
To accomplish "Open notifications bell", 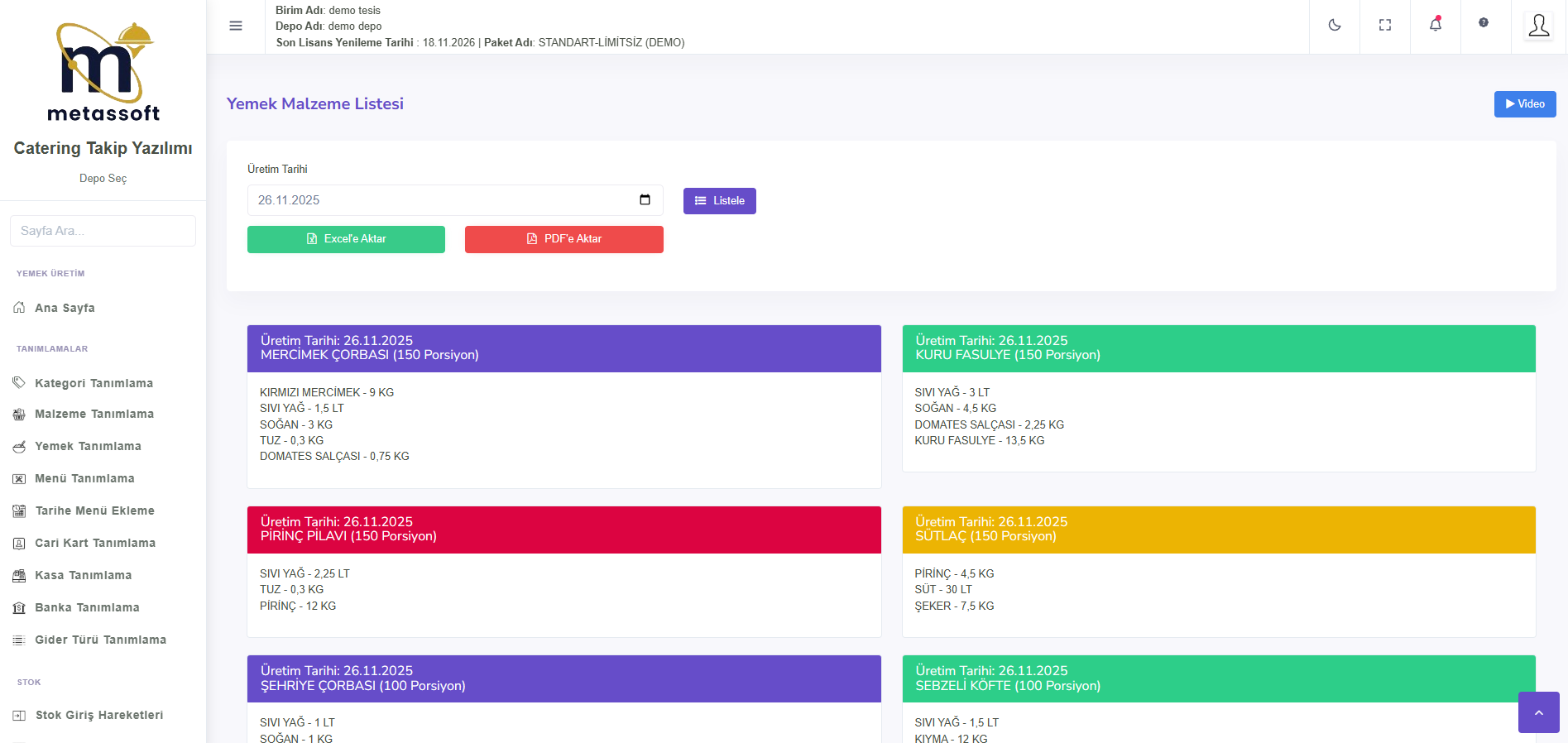I will pos(1435,25).
